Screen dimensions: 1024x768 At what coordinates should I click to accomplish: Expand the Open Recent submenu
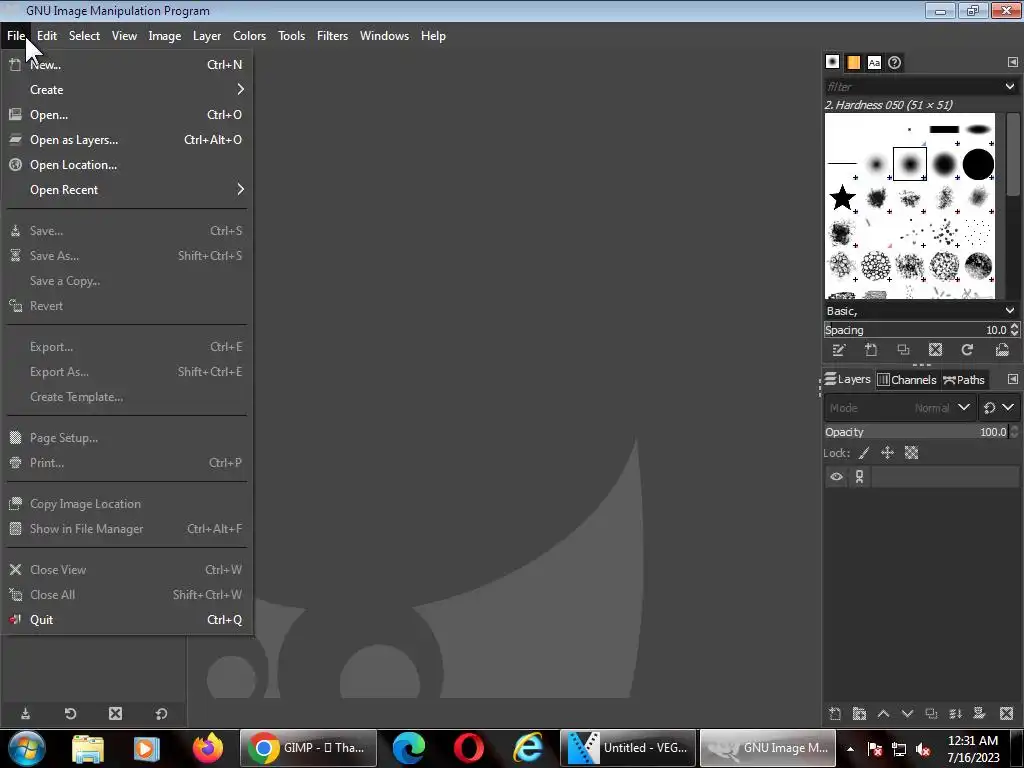pyautogui.click(x=128, y=189)
